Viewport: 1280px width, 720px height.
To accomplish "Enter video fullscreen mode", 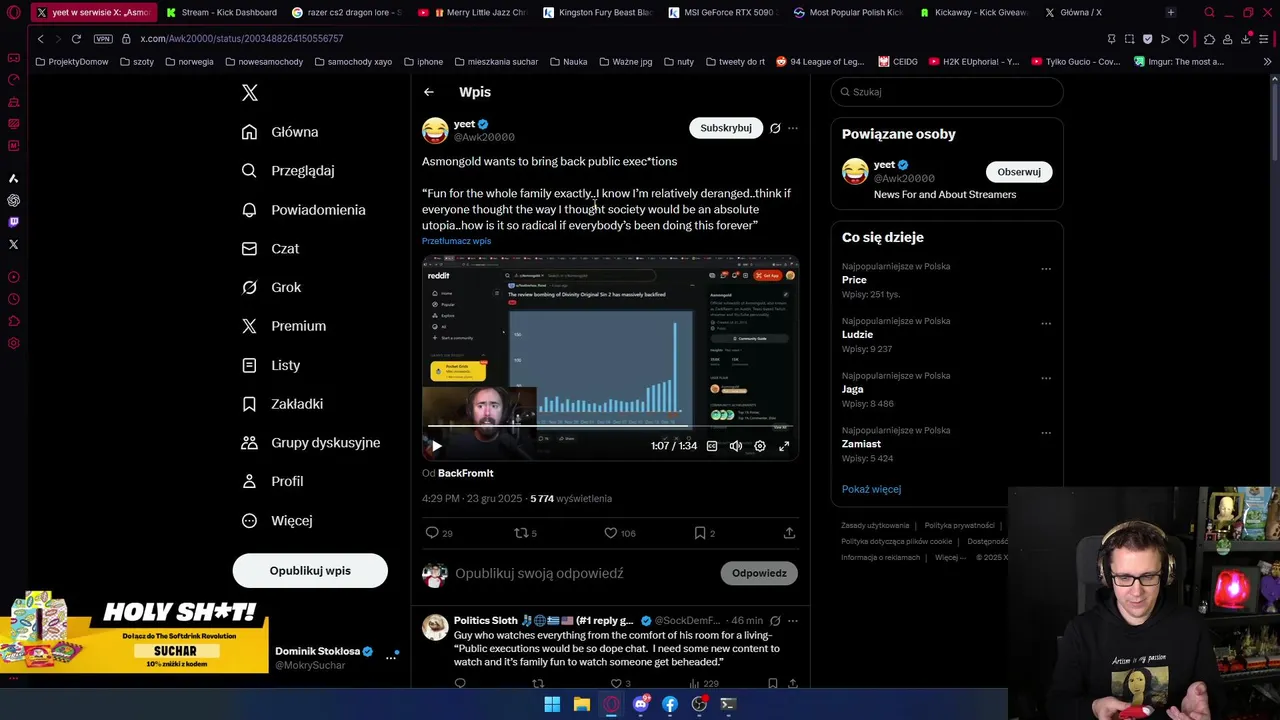I will click(784, 446).
